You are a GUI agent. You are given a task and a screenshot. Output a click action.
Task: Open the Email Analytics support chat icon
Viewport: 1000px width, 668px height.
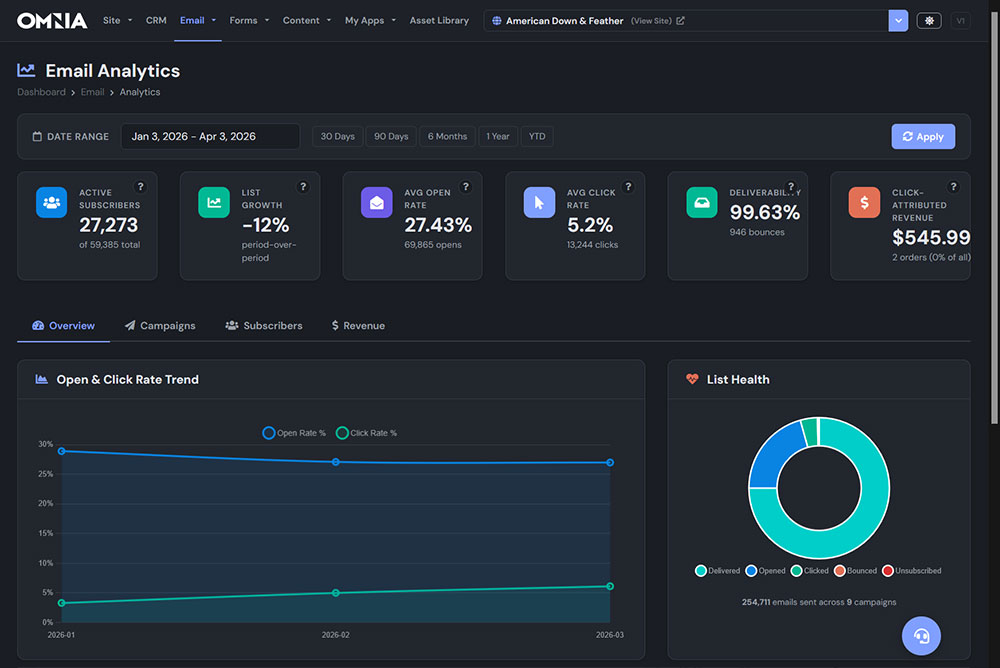click(x=921, y=636)
